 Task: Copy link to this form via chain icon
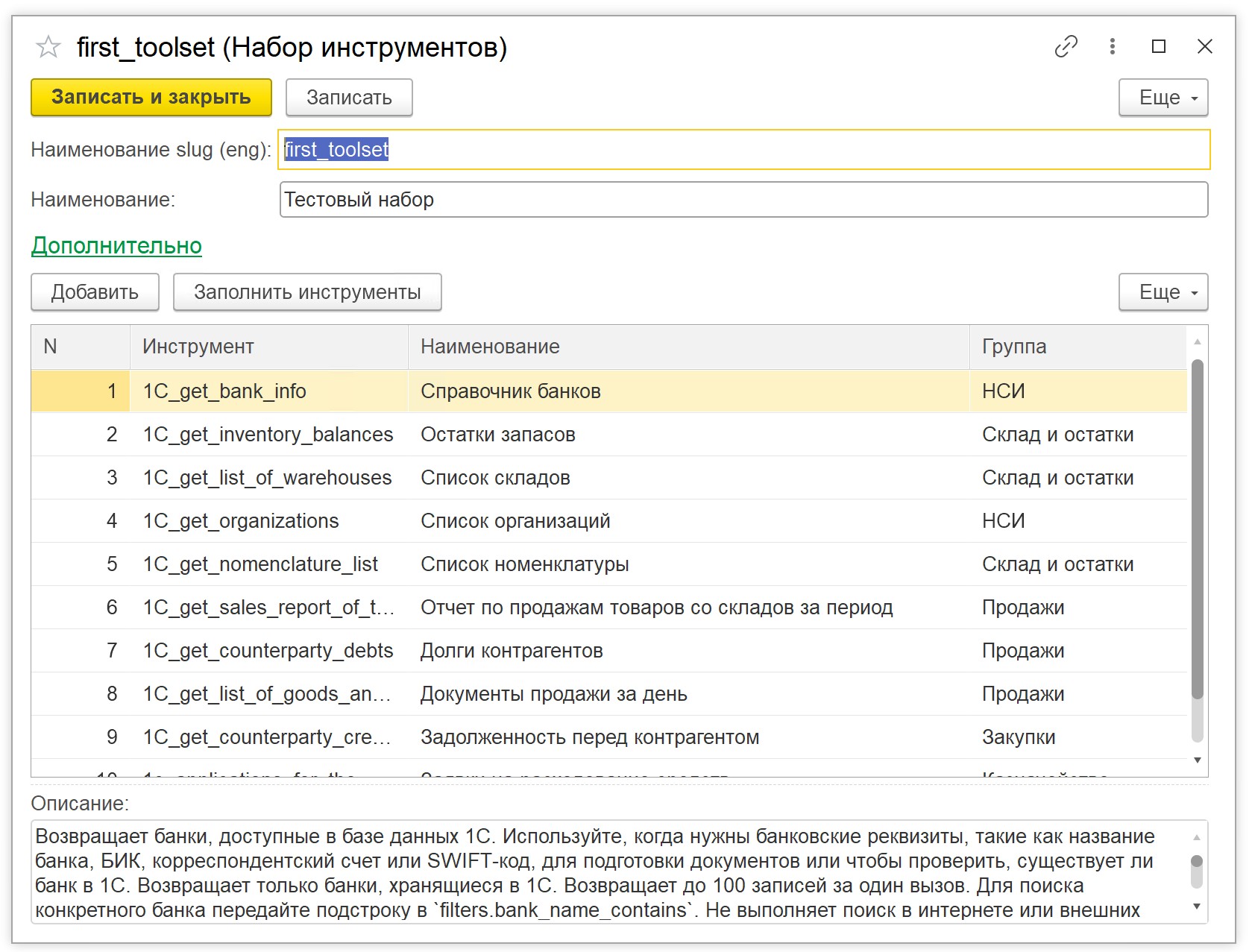[1066, 46]
